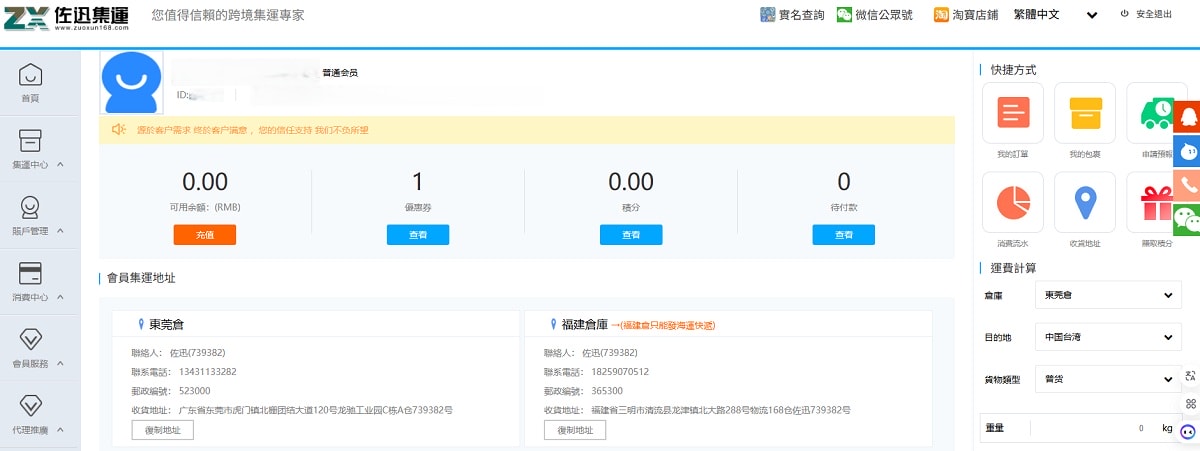Screen dimensions: 1200x451
Task: Click the orange 福建倉只能發海運快遞 notice
Action: (x=664, y=326)
